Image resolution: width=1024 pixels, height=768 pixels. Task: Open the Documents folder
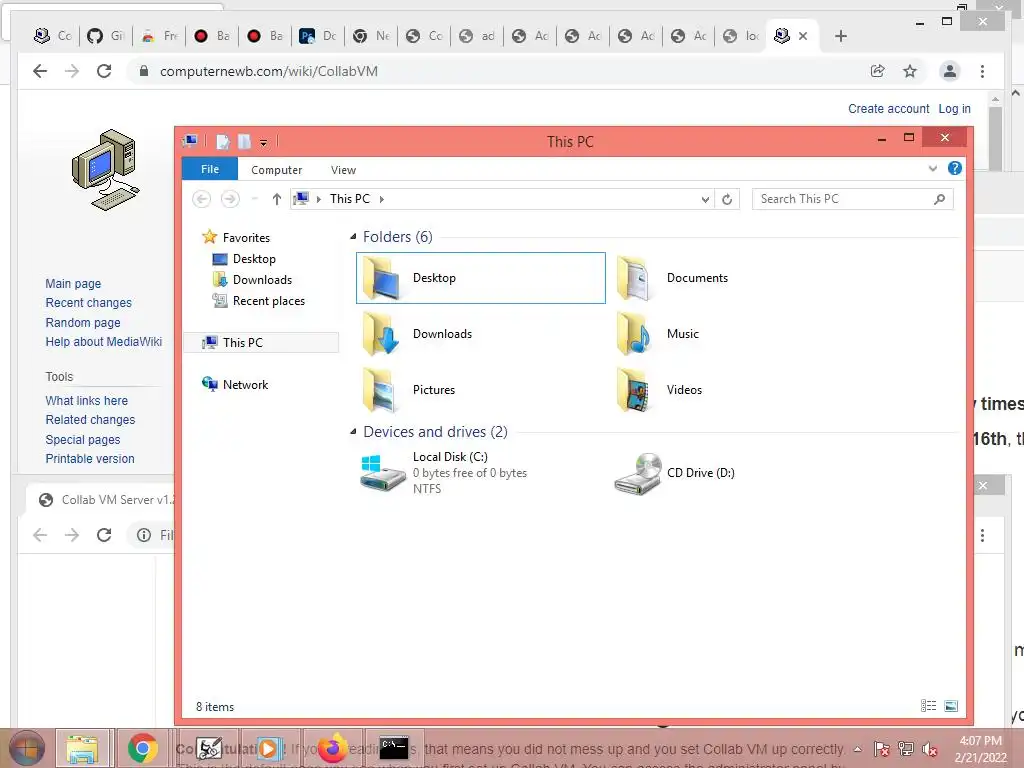coord(673,278)
